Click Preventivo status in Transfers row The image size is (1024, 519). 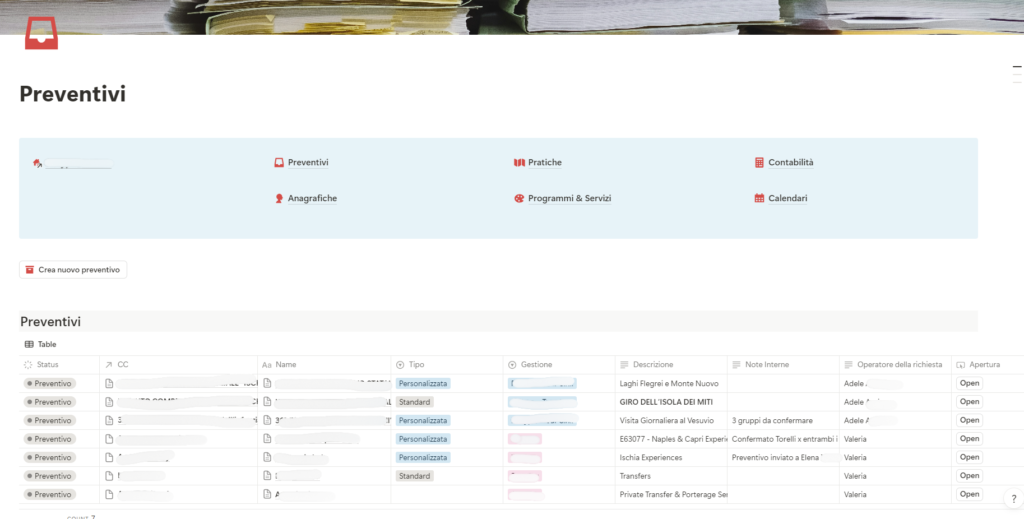(x=50, y=476)
